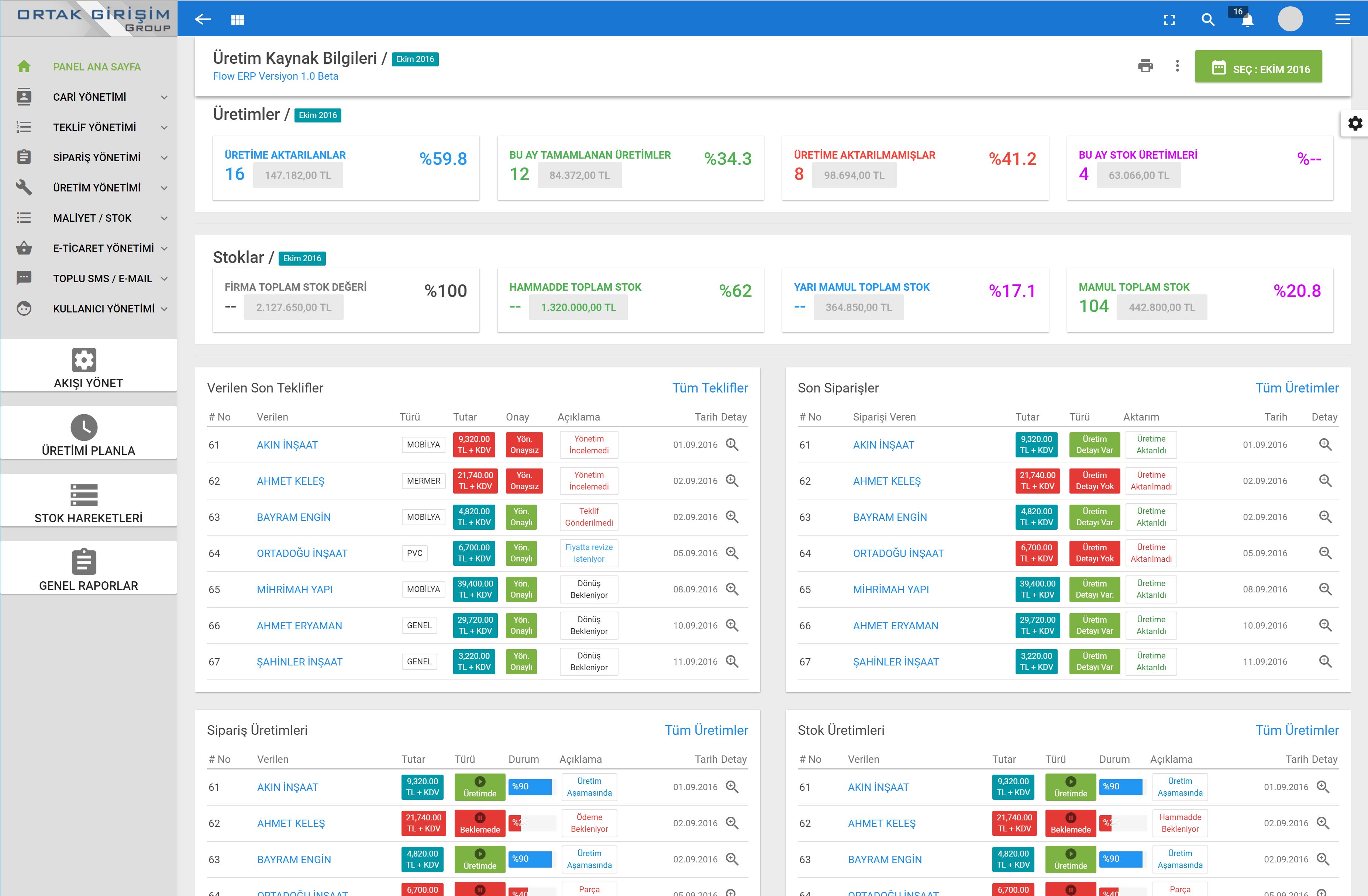Click MERMER type tag in teklif 62
Image resolution: width=1368 pixels, height=896 pixels.
[423, 481]
